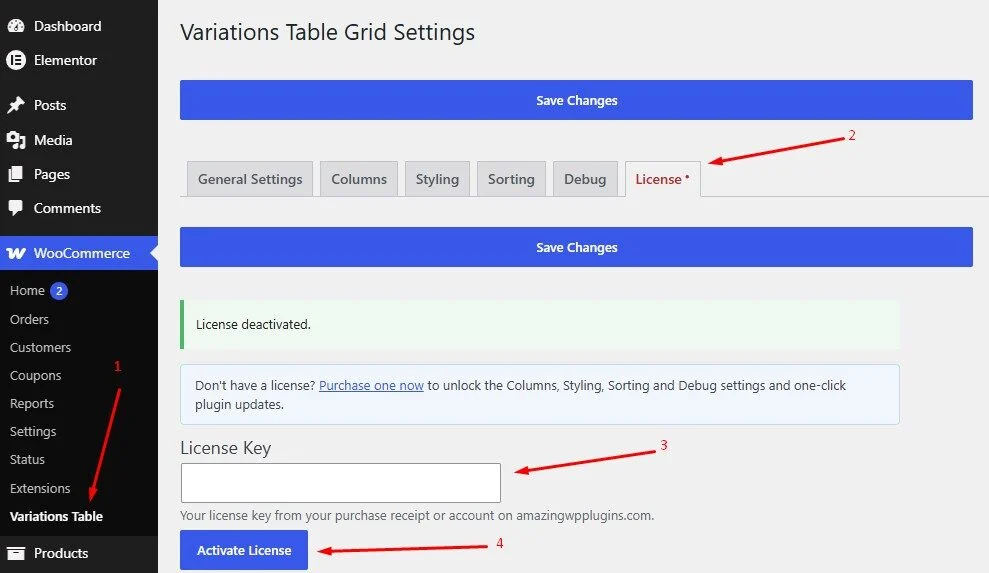Click the Pages icon in sidebar
Viewport: 989px width, 573px height.
pos(16,174)
